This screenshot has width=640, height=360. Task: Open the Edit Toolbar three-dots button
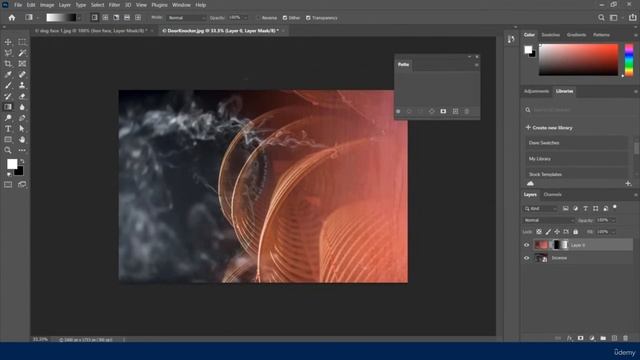pos(22,150)
